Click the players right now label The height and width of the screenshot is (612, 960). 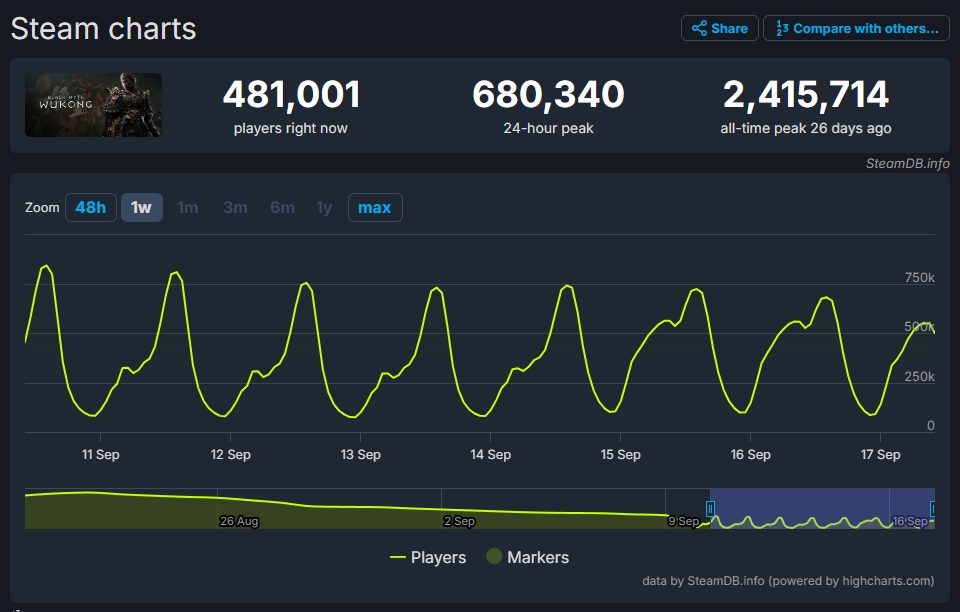click(x=291, y=129)
